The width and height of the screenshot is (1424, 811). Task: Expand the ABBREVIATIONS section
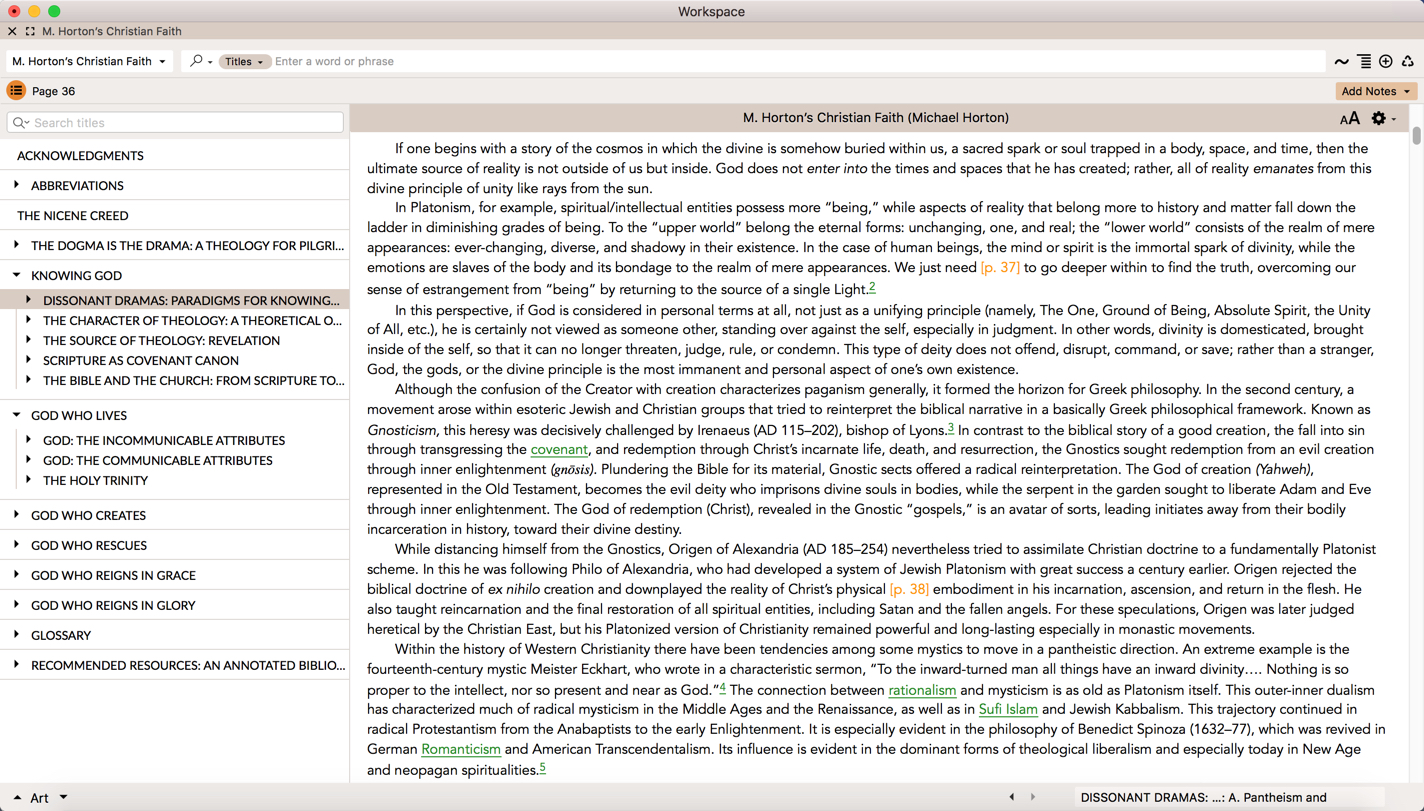(x=17, y=185)
